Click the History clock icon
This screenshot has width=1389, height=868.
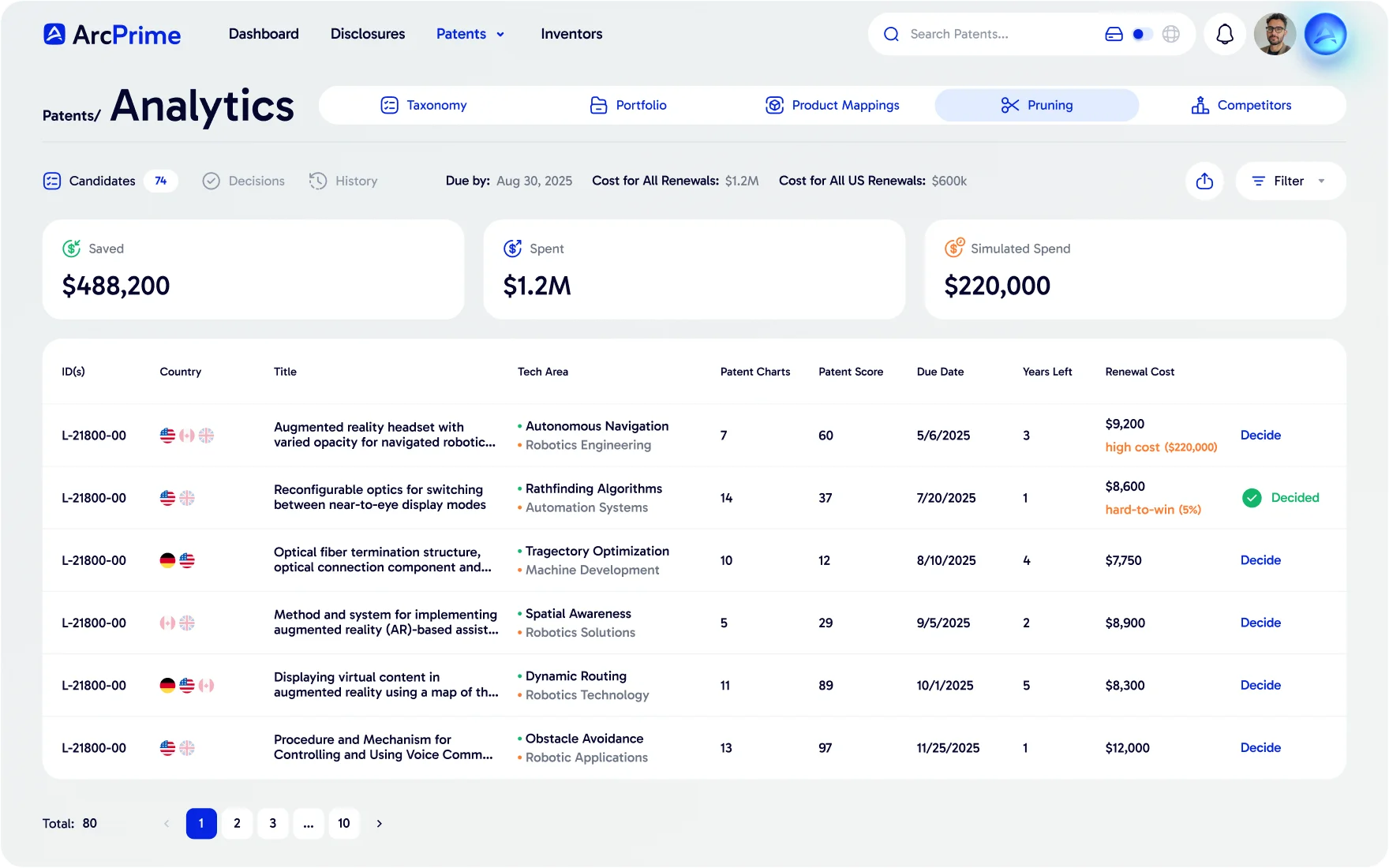[x=318, y=181]
